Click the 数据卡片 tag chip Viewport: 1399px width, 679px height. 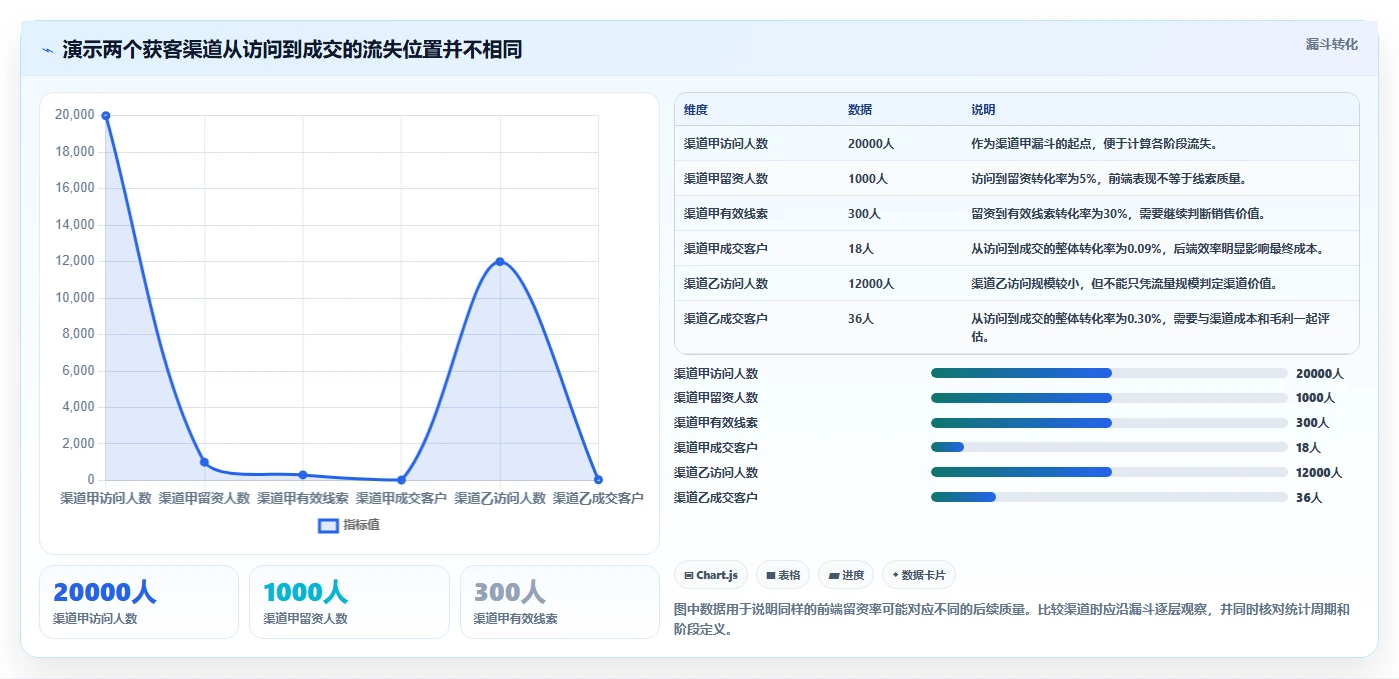pyautogui.click(x=919, y=575)
